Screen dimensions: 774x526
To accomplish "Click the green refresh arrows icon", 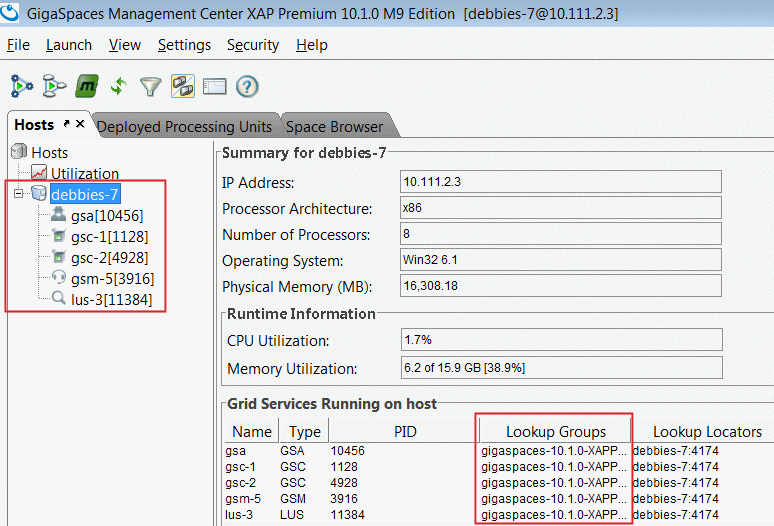I will 119,86.
